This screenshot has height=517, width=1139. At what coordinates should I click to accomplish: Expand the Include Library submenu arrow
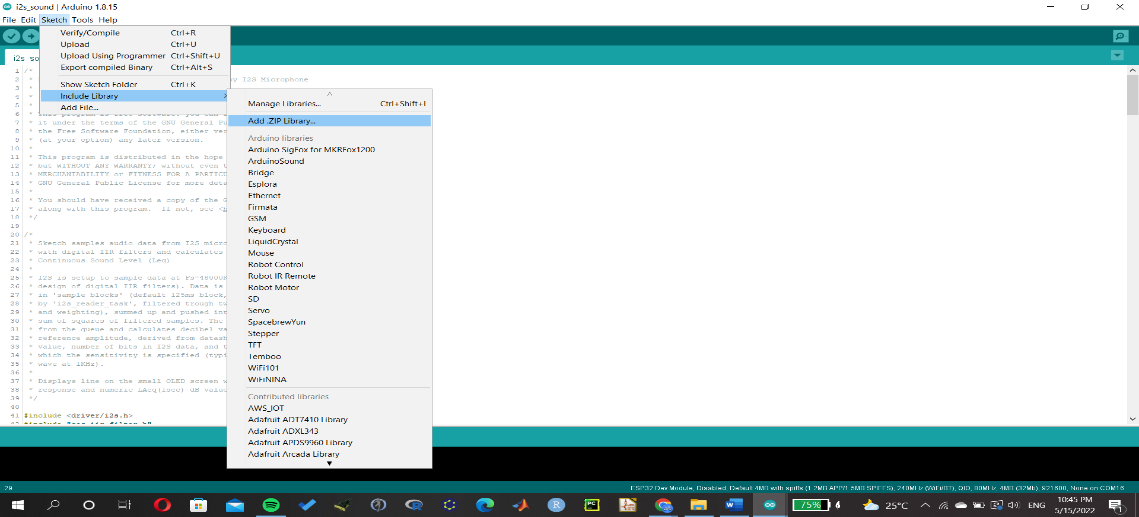(x=224, y=96)
